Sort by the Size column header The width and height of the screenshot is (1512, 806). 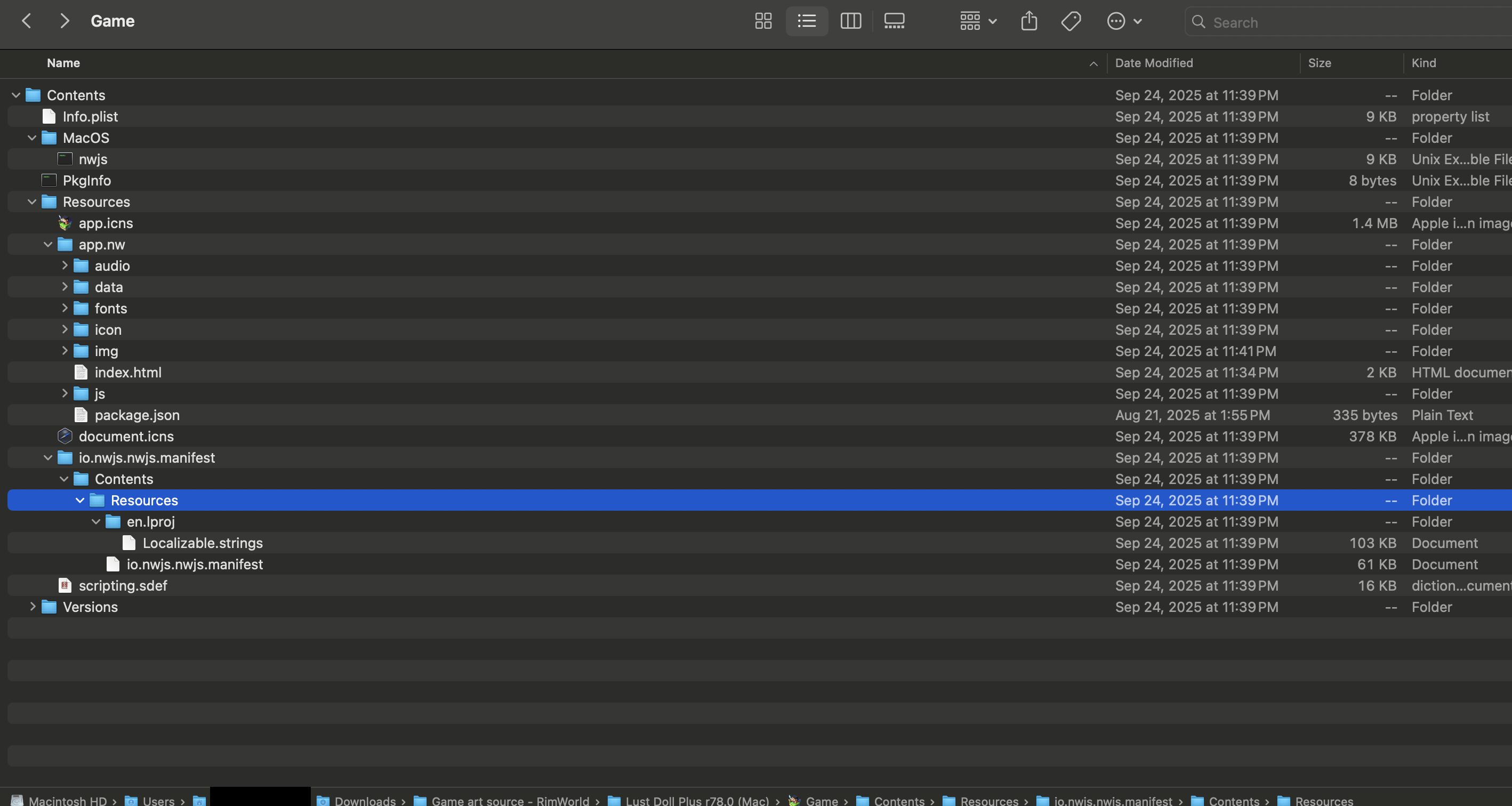(1319, 63)
